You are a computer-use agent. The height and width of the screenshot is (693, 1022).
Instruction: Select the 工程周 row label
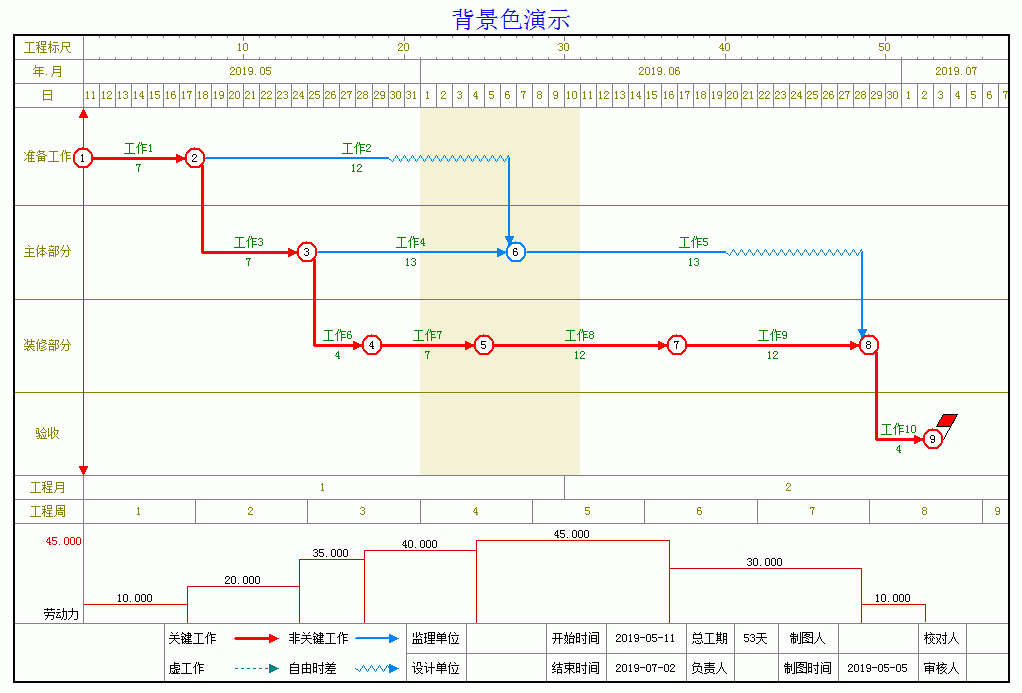pyautogui.click(x=48, y=512)
